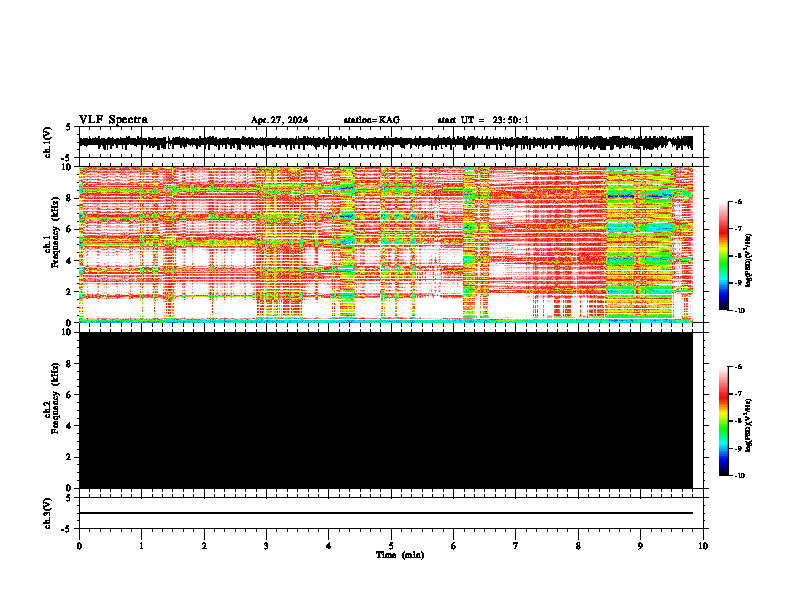This screenshot has width=792, height=612.
Task: Click the "-10" label on ch.1 color scale
Action: click(x=739, y=311)
